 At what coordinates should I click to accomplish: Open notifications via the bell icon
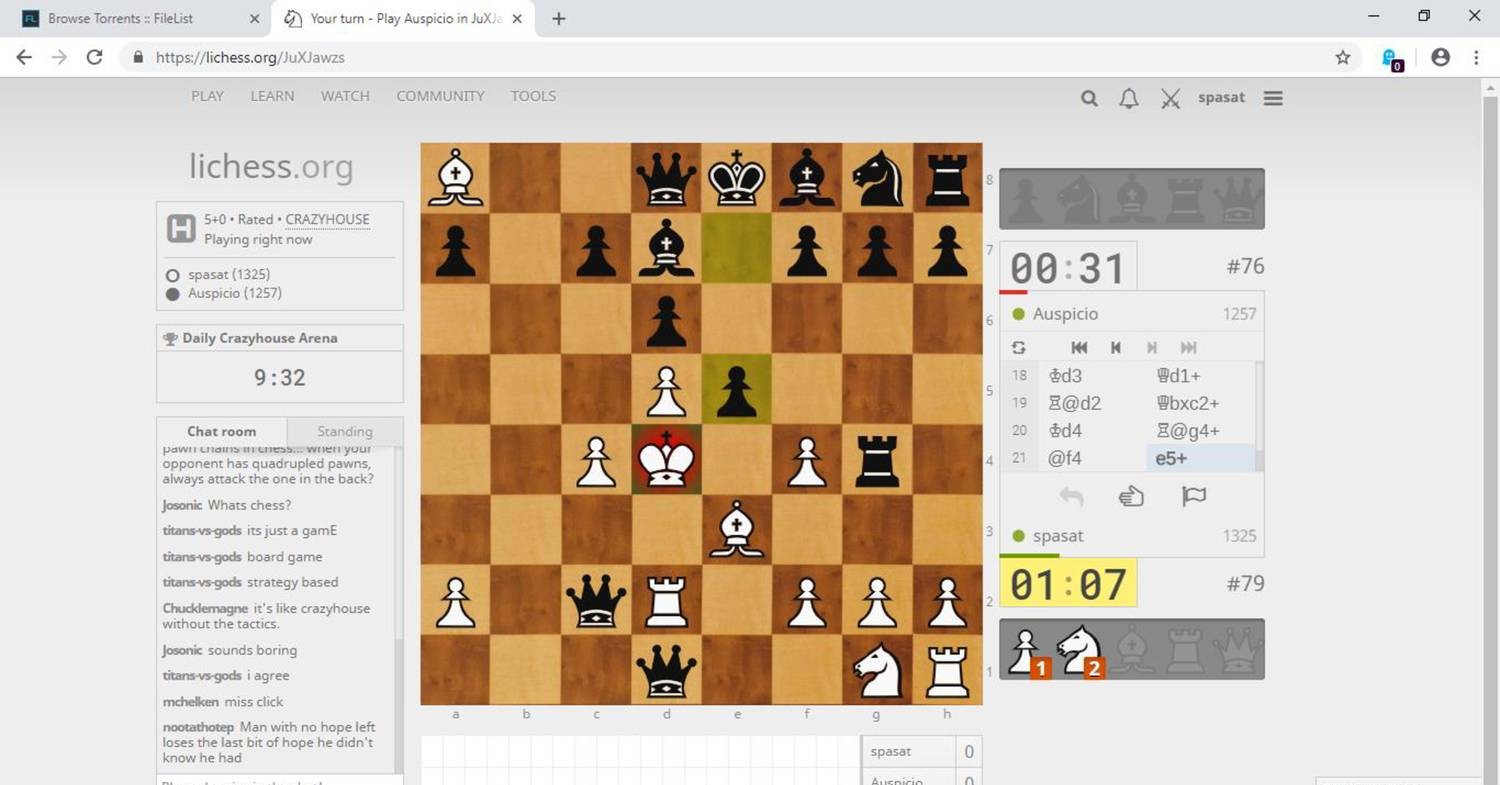pyautogui.click(x=1128, y=97)
